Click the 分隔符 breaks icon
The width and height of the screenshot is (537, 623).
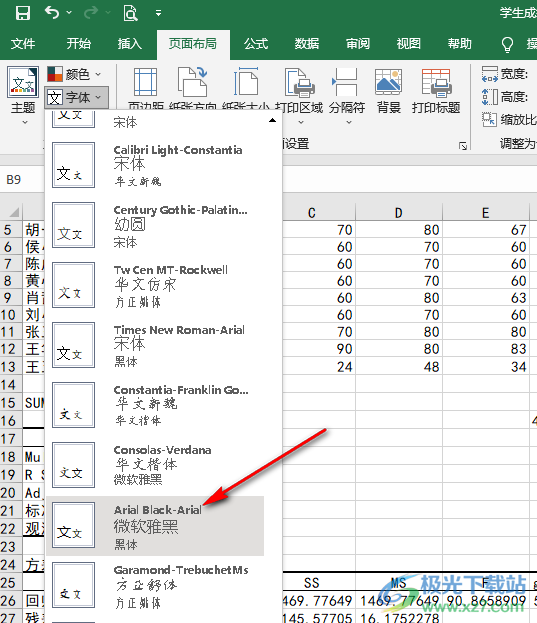click(x=345, y=82)
